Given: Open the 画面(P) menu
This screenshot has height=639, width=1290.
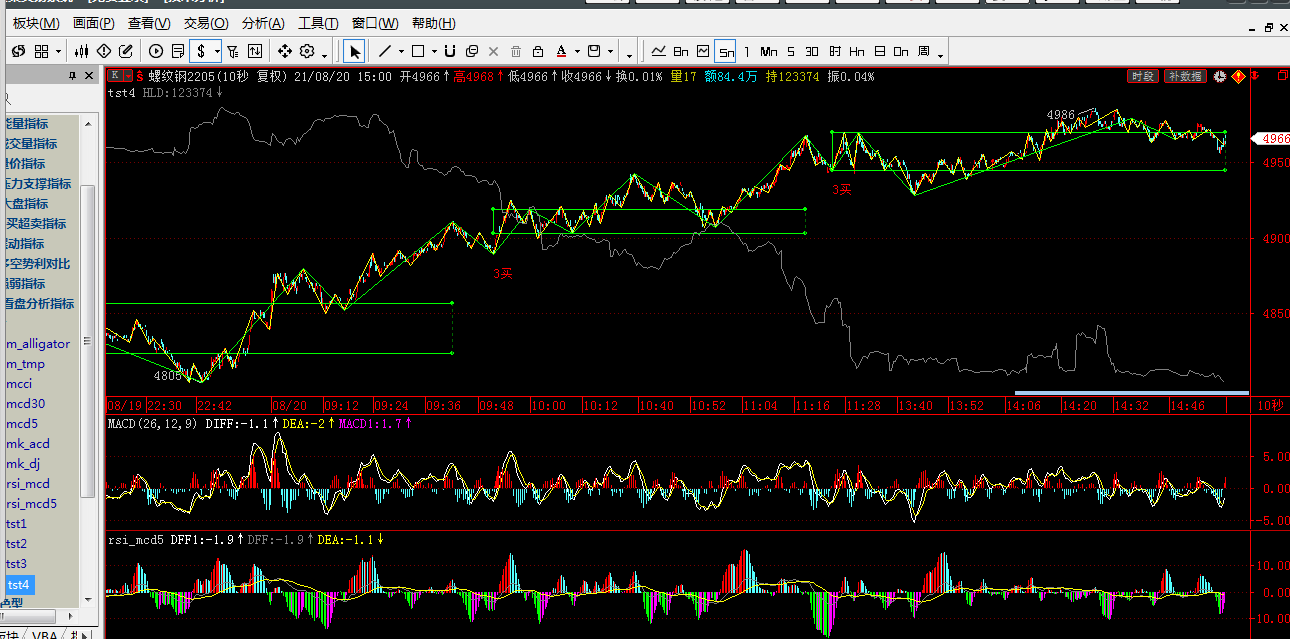Looking at the screenshot, I should (93, 23).
